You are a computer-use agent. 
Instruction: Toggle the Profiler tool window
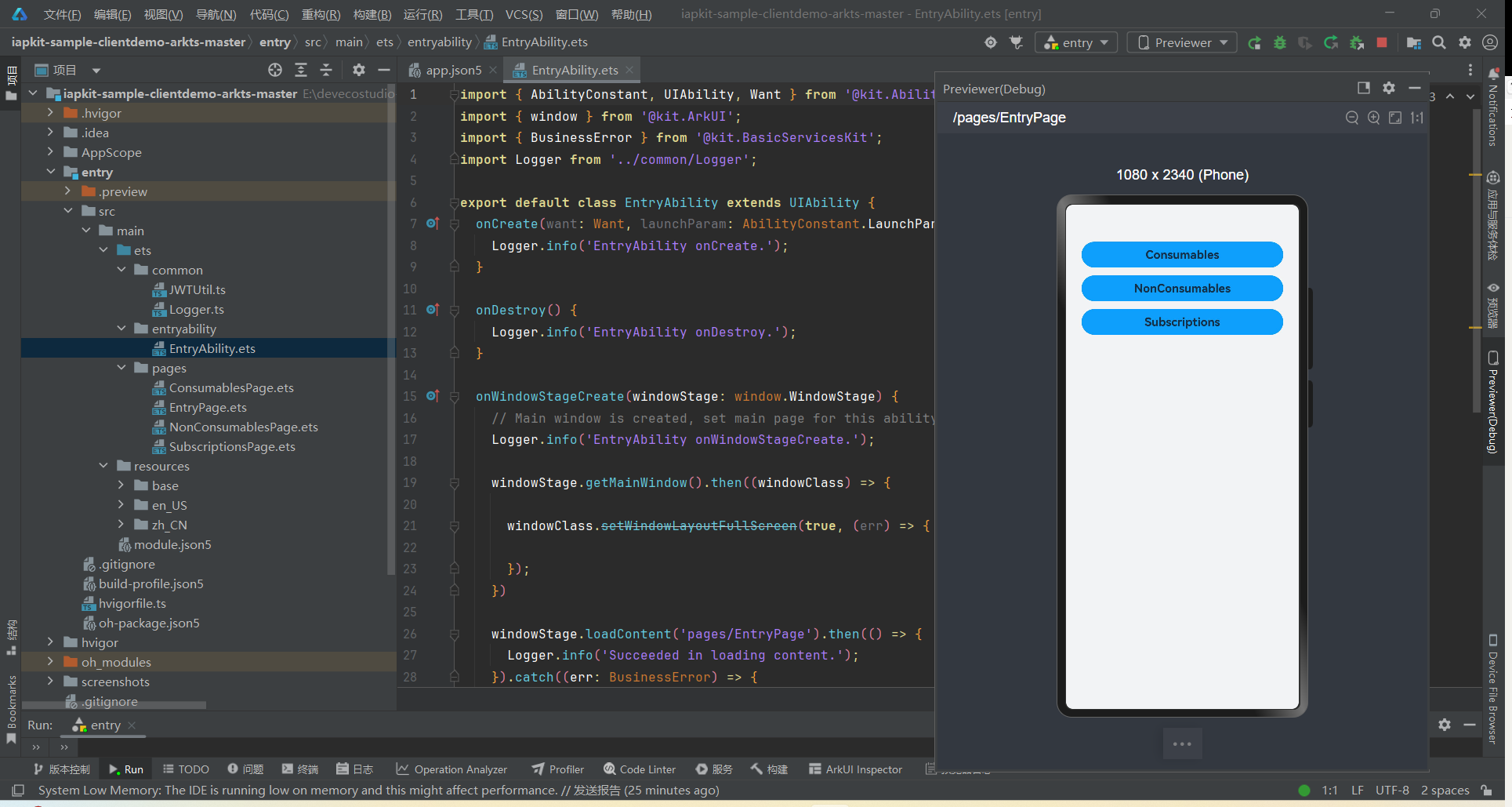(x=557, y=769)
